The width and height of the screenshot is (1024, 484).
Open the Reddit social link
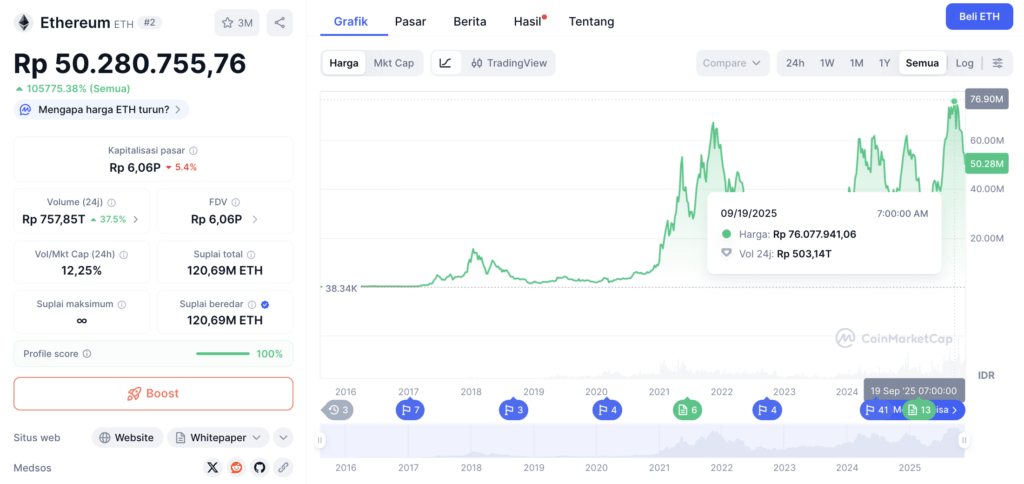[x=236, y=467]
